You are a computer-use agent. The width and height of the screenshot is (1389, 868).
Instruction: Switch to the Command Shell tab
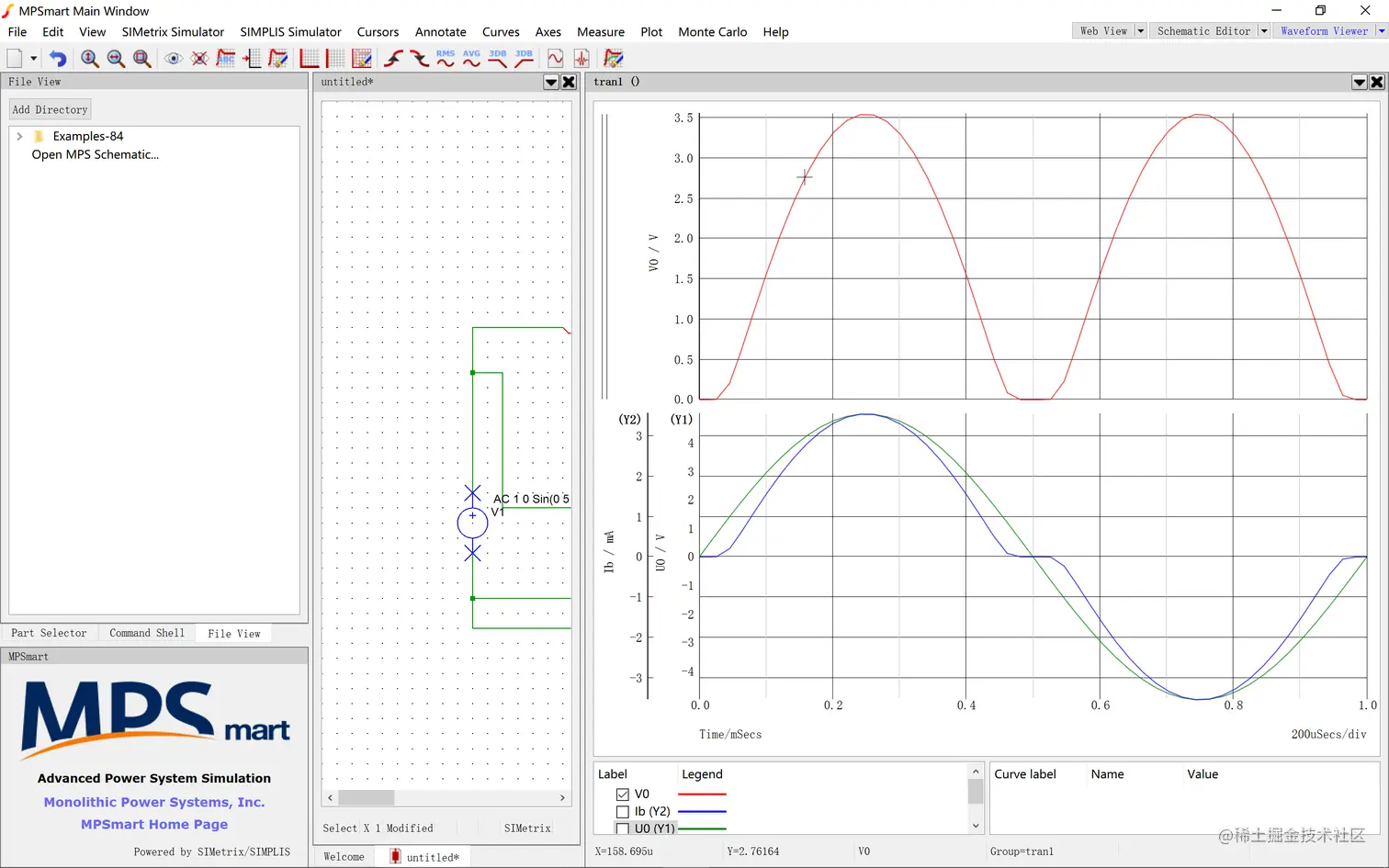(x=147, y=634)
